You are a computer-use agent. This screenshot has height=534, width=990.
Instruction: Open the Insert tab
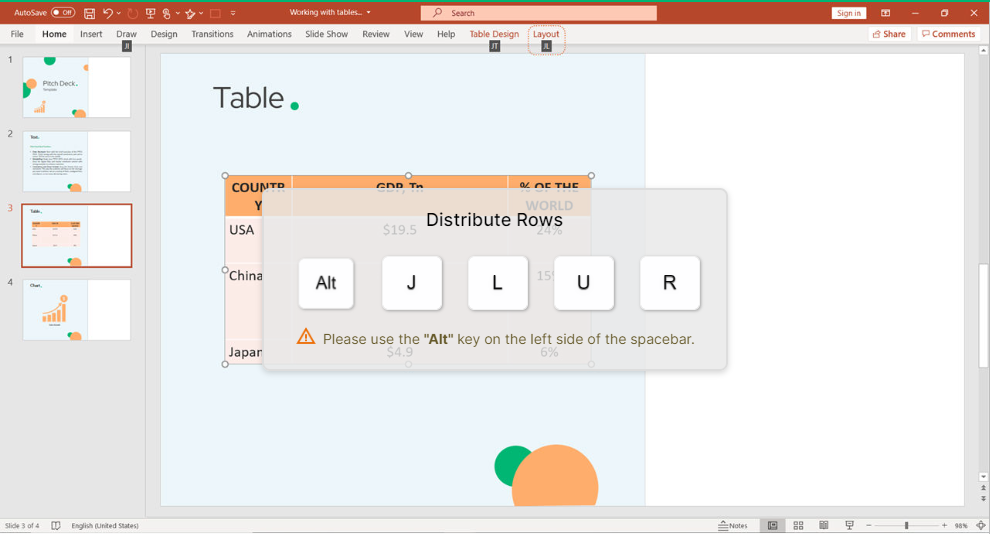[91, 34]
